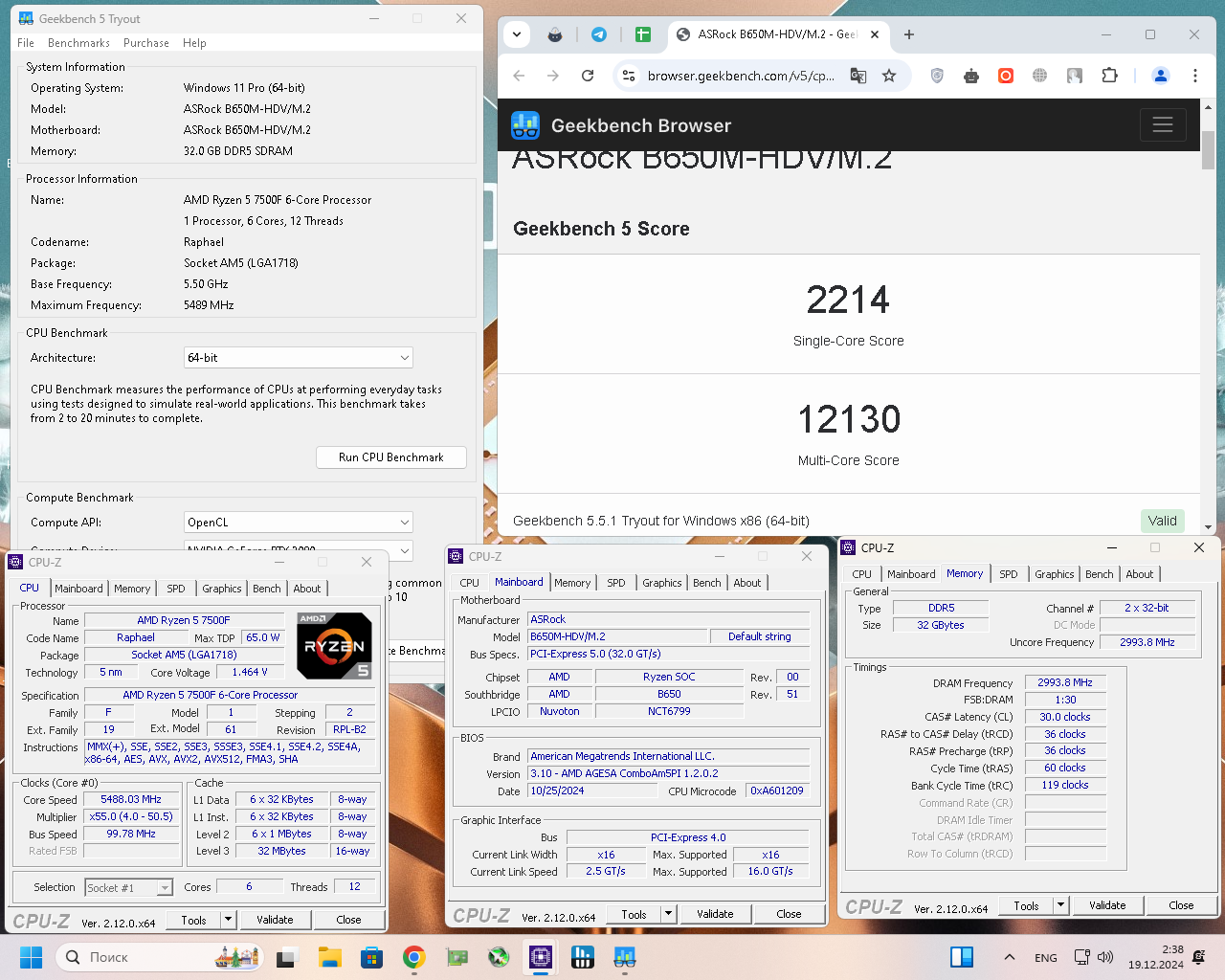Open site information icon beside the URL
The width and height of the screenshot is (1225, 980).
click(629, 76)
